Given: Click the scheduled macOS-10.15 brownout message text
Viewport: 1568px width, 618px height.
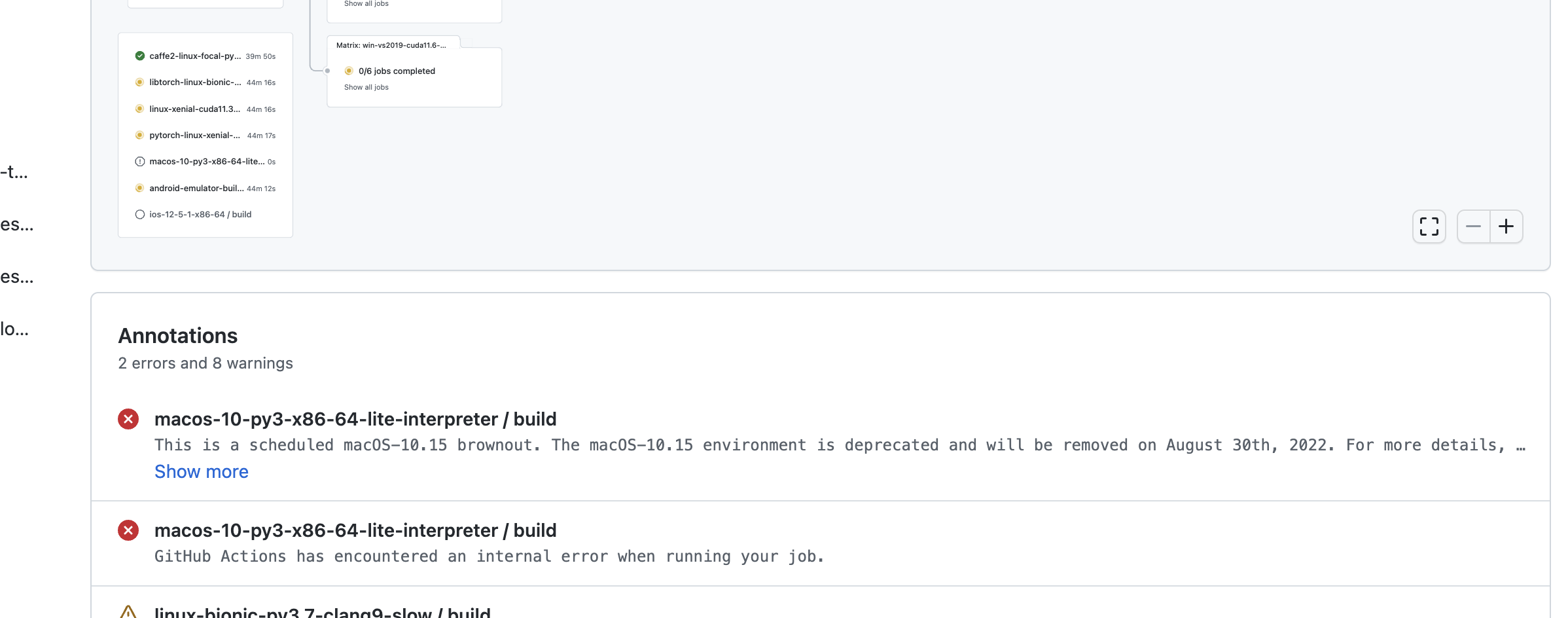Looking at the screenshot, I should click(840, 445).
